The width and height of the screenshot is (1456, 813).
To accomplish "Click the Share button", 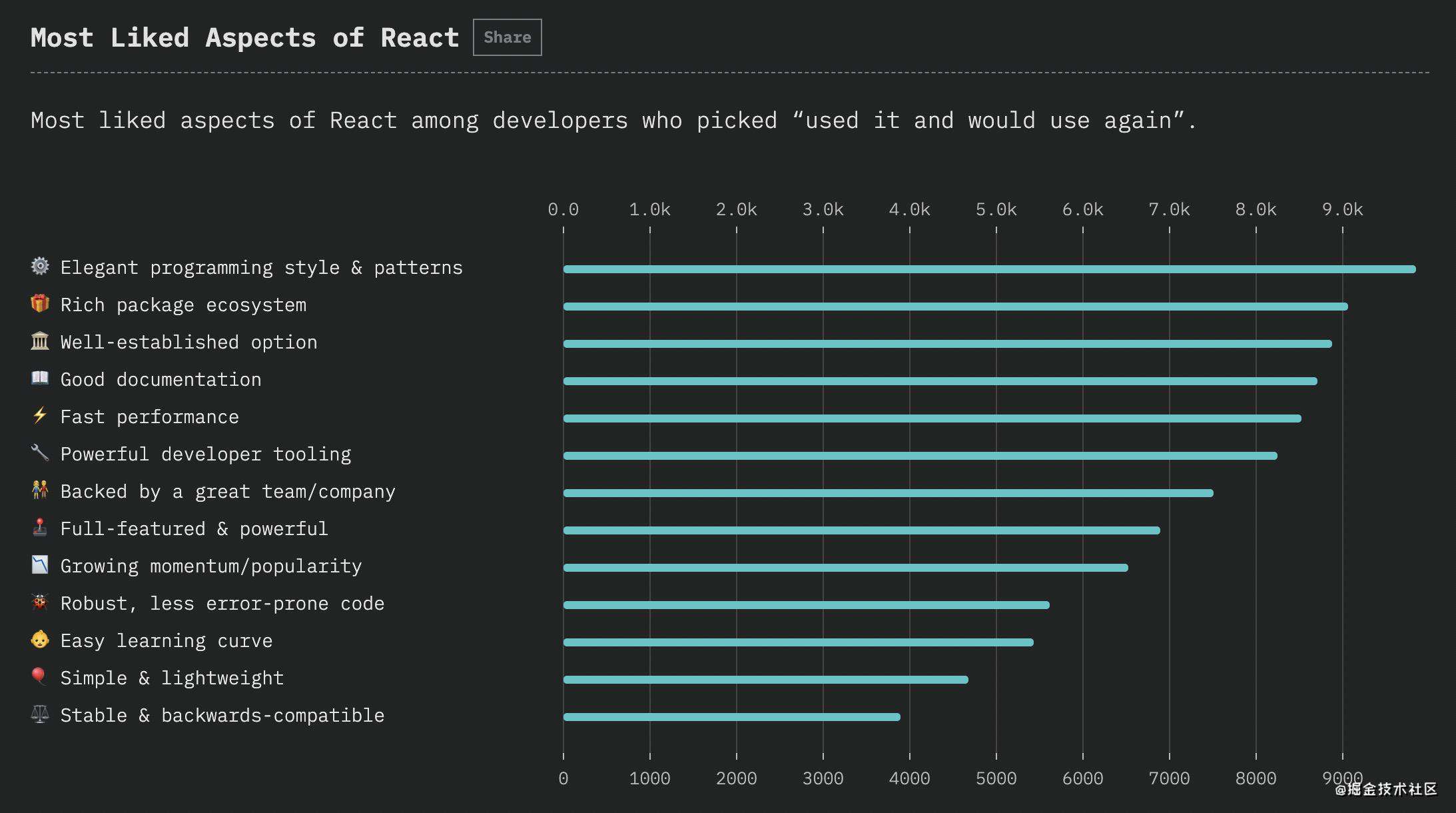I will click(x=507, y=37).
